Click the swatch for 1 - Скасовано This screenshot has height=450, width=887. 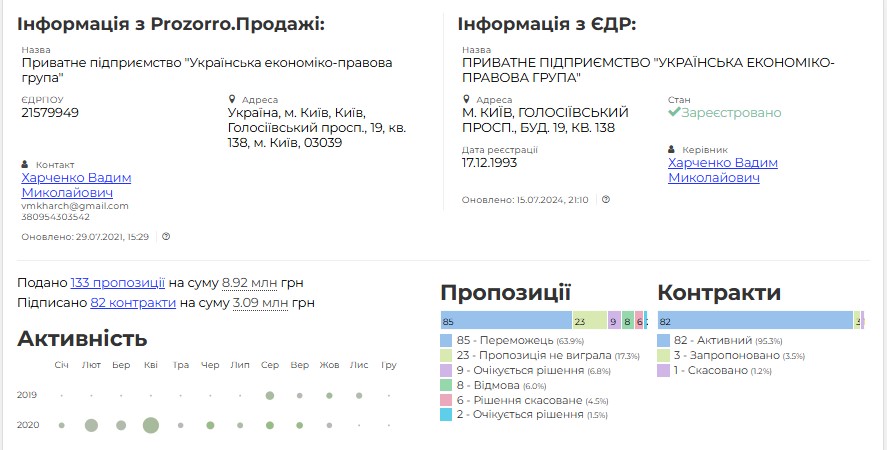[664, 370]
